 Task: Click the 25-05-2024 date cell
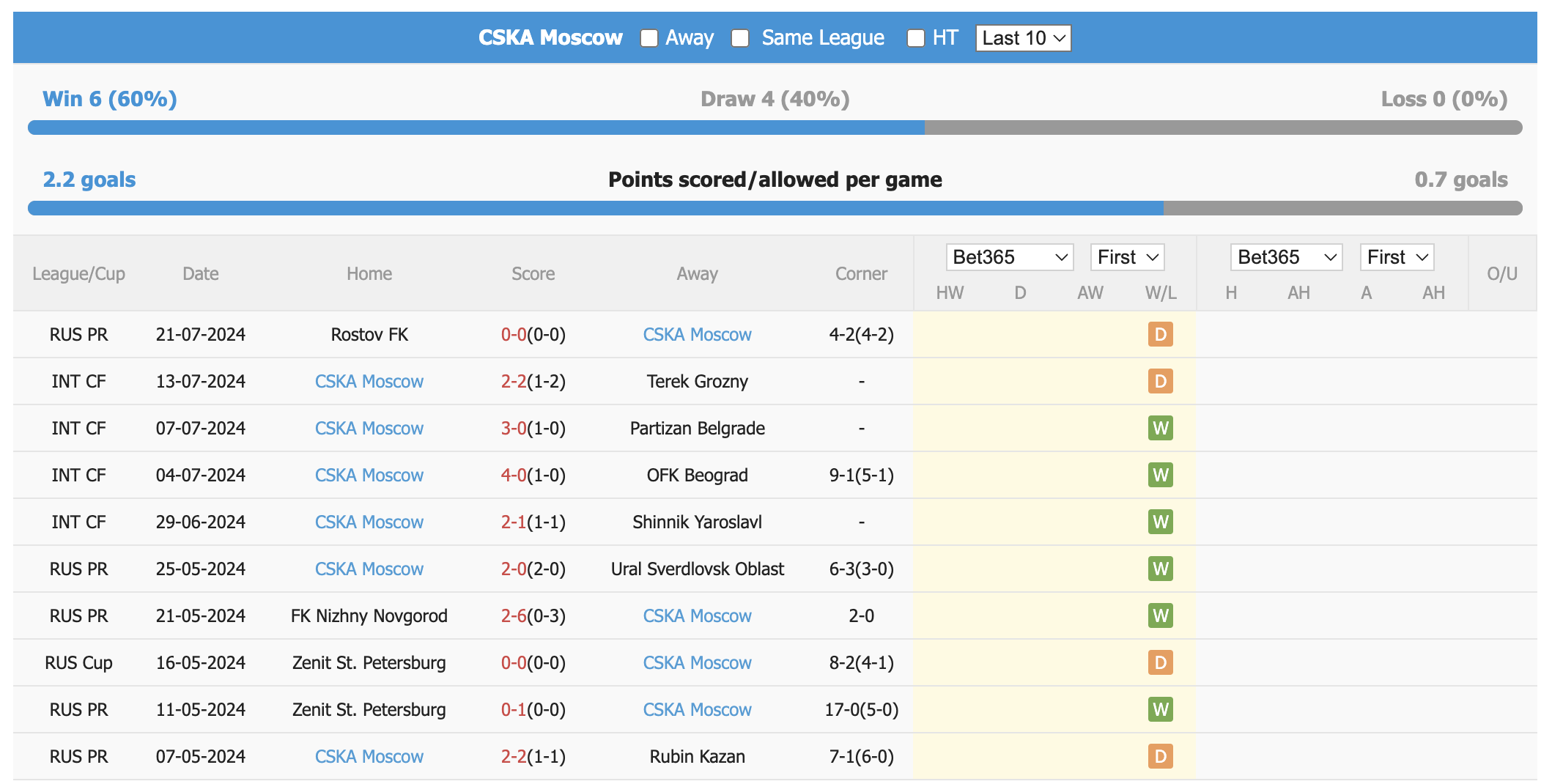pos(201,569)
